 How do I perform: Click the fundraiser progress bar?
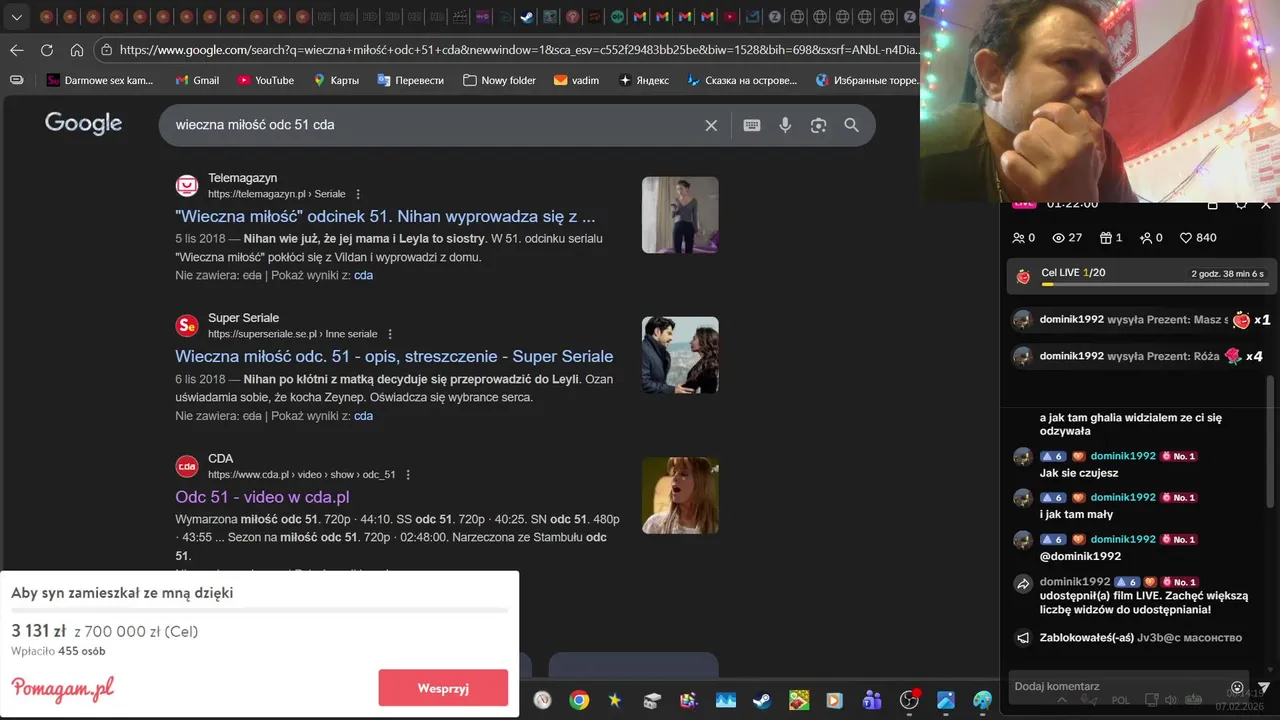[259, 610]
